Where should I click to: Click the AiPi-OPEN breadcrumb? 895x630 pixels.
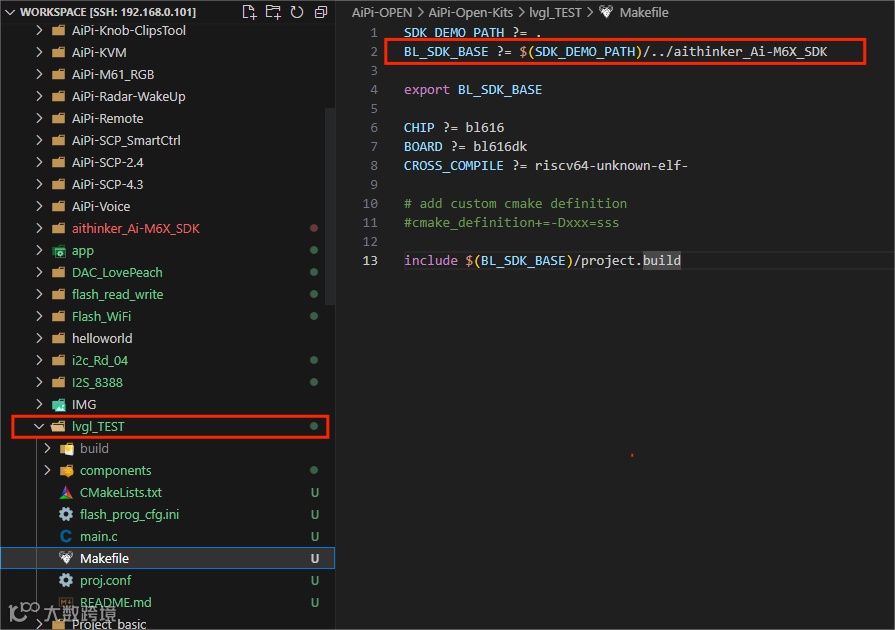(x=382, y=13)
